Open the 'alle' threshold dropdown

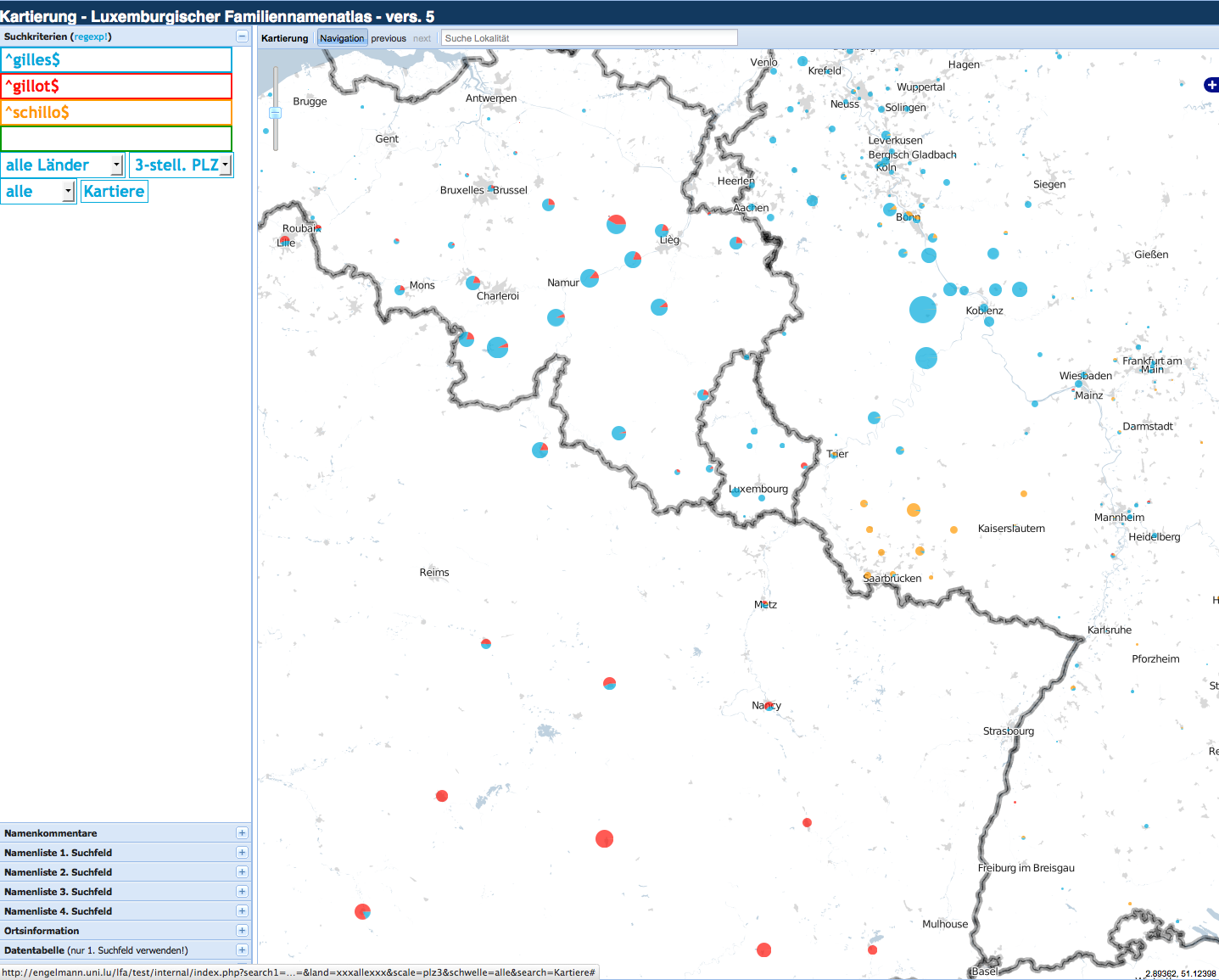(39, 192)
